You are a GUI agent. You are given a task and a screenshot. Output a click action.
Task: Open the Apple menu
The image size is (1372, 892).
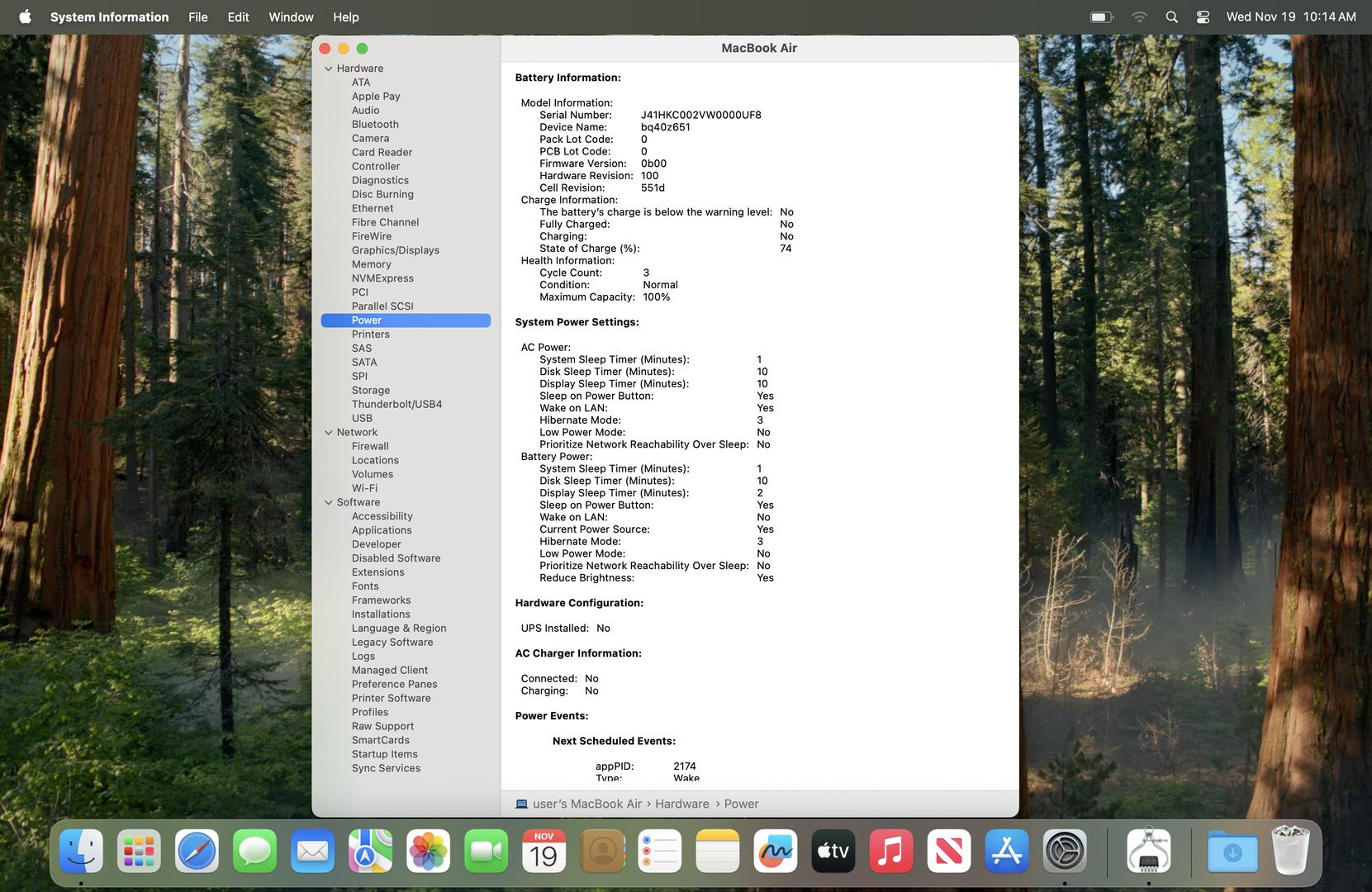[x=25, y=17]
